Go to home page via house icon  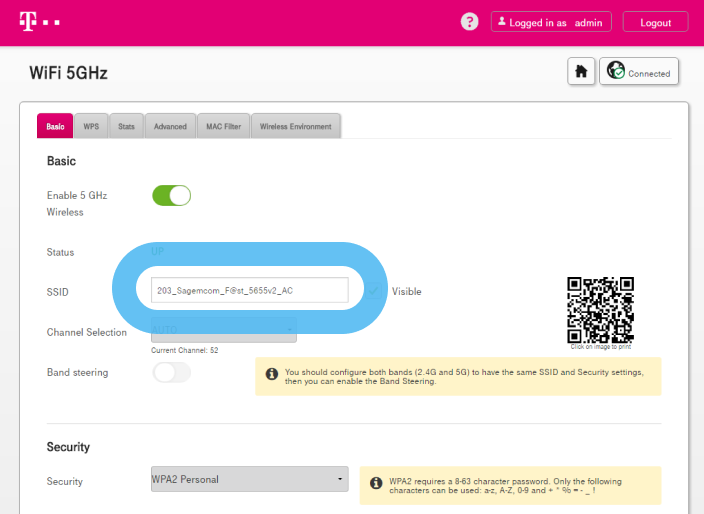[580, 72]
